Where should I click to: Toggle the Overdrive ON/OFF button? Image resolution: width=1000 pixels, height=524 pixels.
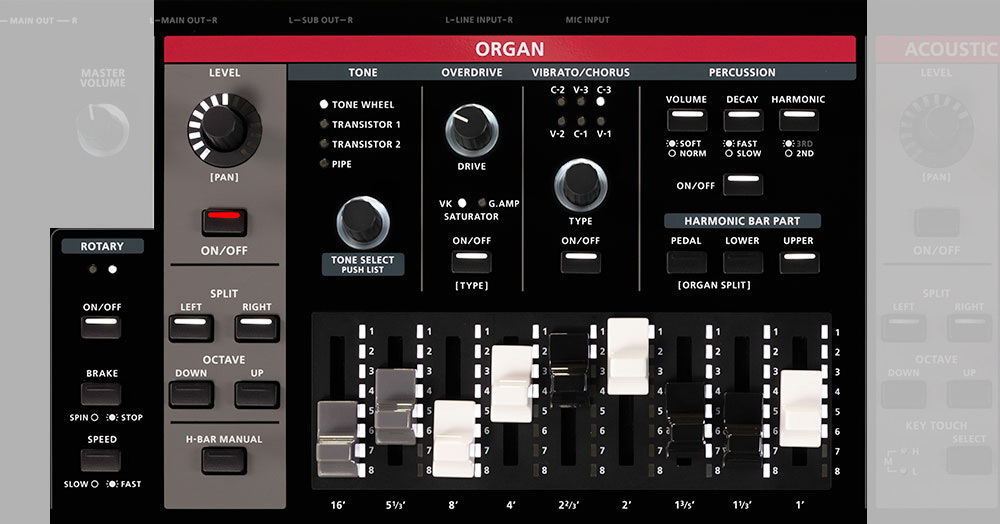(x=471, y=261)
